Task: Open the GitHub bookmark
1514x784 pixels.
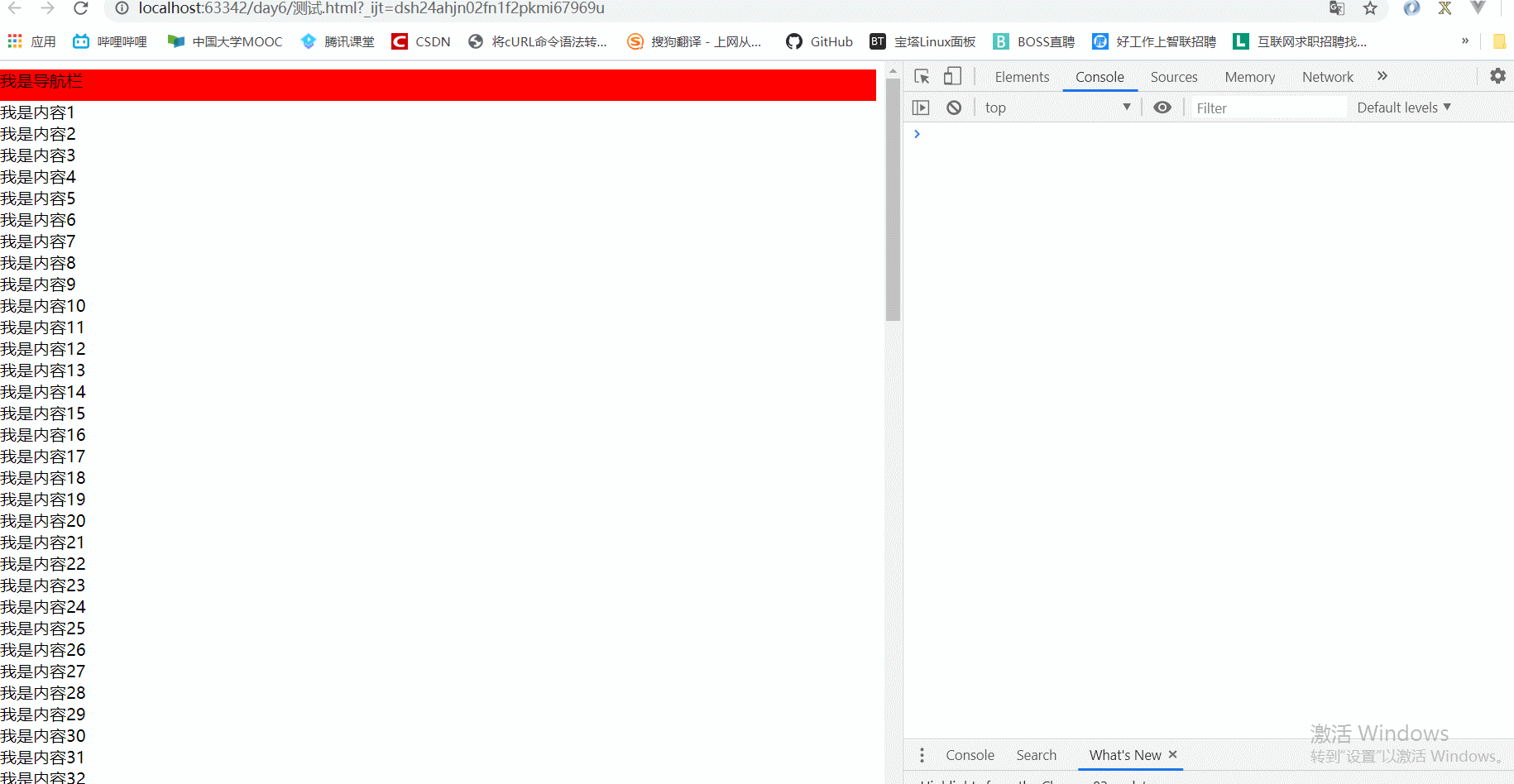Action: tap(819, 41)
